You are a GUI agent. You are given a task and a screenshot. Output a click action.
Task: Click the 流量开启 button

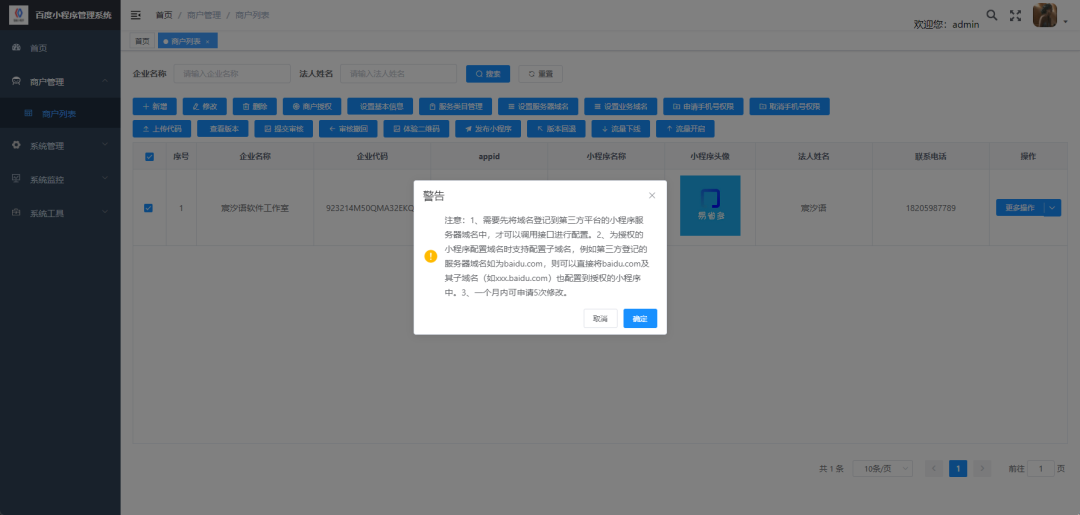tap(685, 129)
